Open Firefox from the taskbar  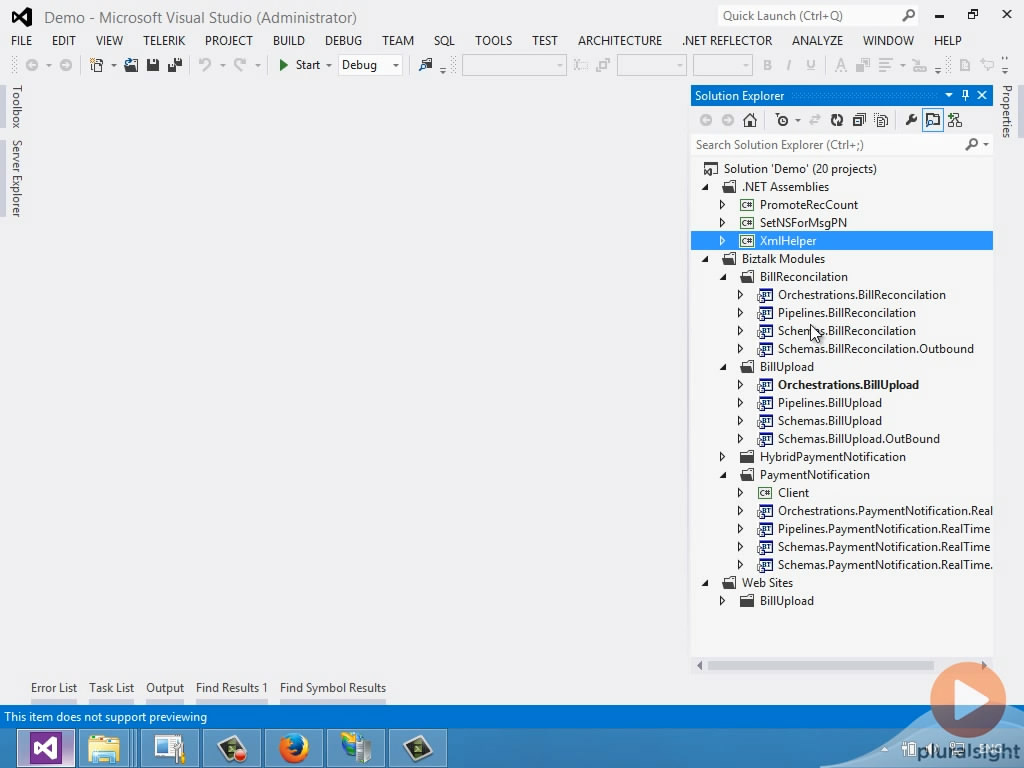point(294,748)
